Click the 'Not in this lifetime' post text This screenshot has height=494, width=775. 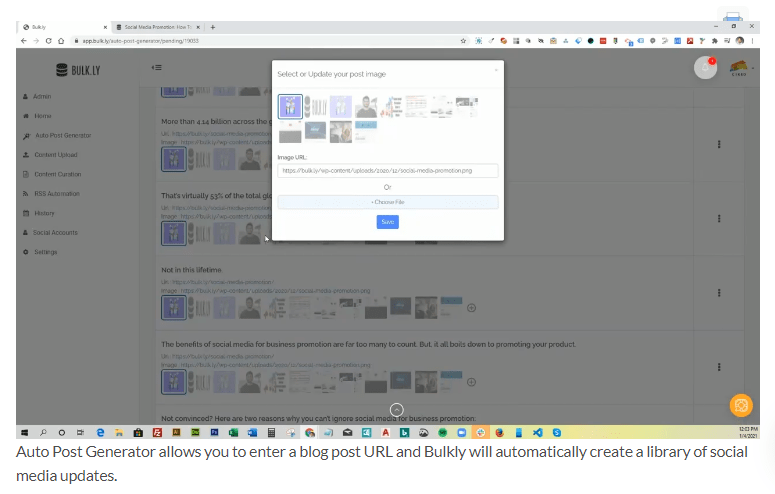(191, 270)
